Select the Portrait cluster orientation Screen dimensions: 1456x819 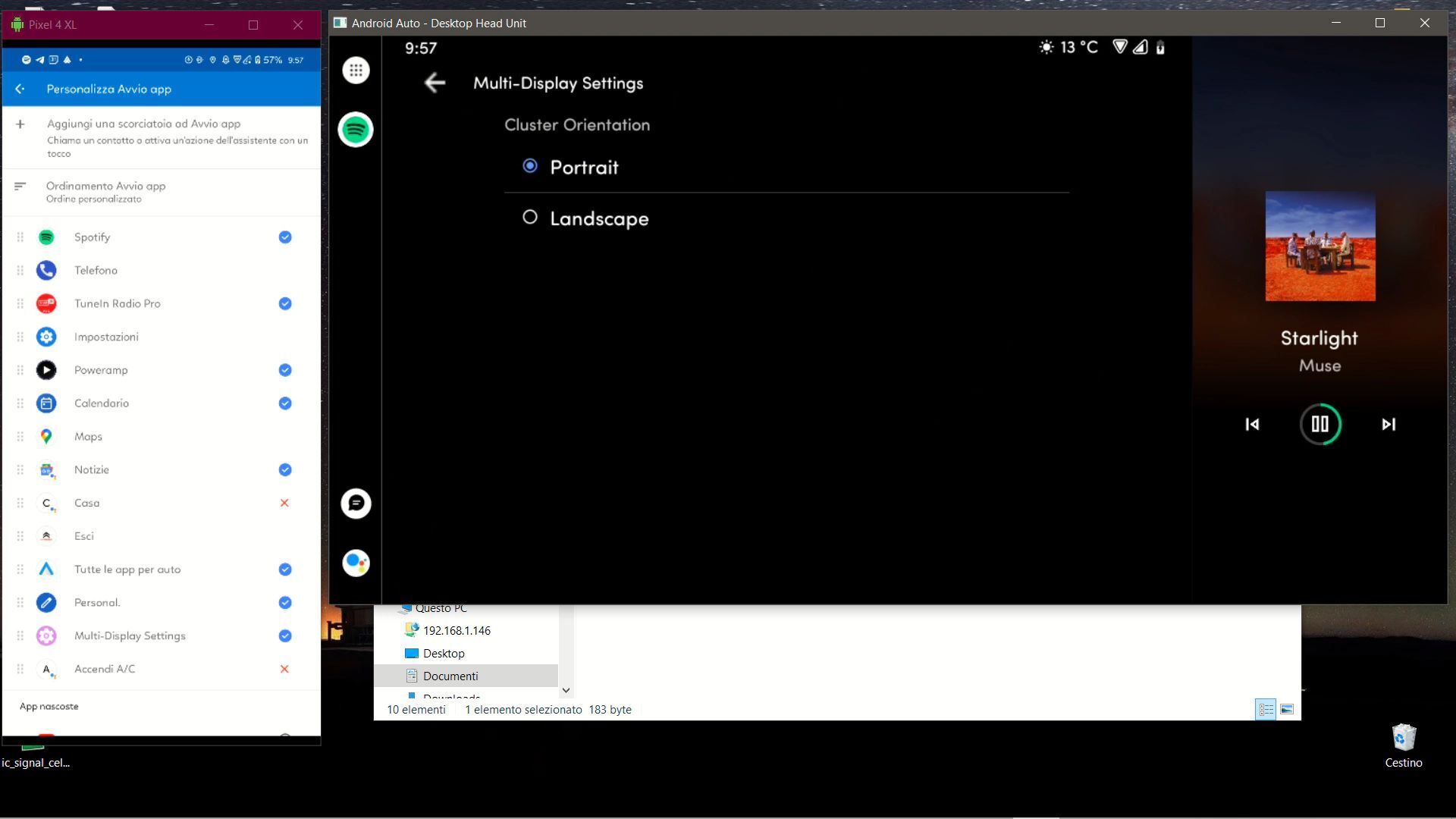point(529,166)
